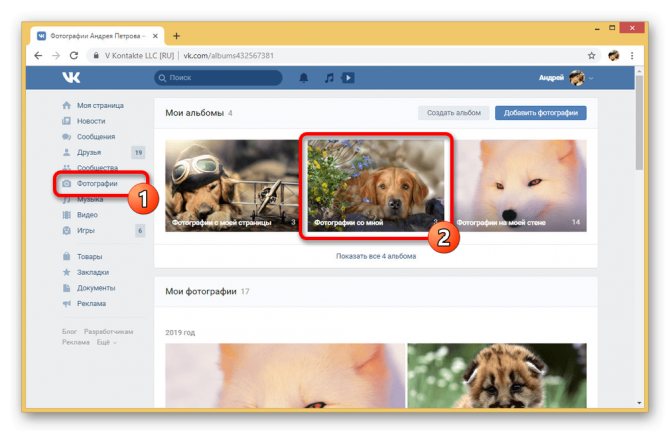The width and height of the screenshot is (670, 434).
Task: Click the Мои альбомы heading
Action: pos(194,113)
